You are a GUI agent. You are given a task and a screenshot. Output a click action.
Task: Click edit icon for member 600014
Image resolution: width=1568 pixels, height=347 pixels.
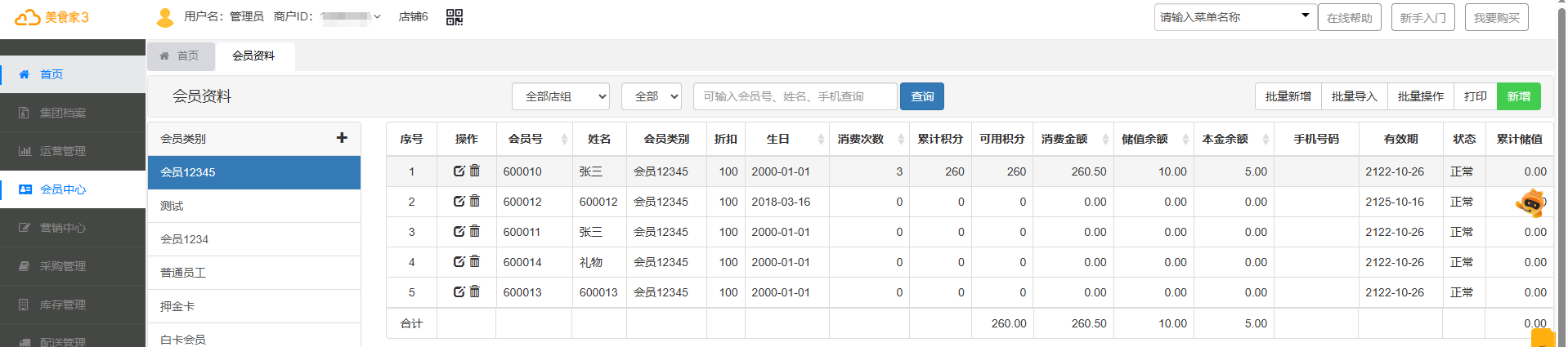[x=459, y=262]
